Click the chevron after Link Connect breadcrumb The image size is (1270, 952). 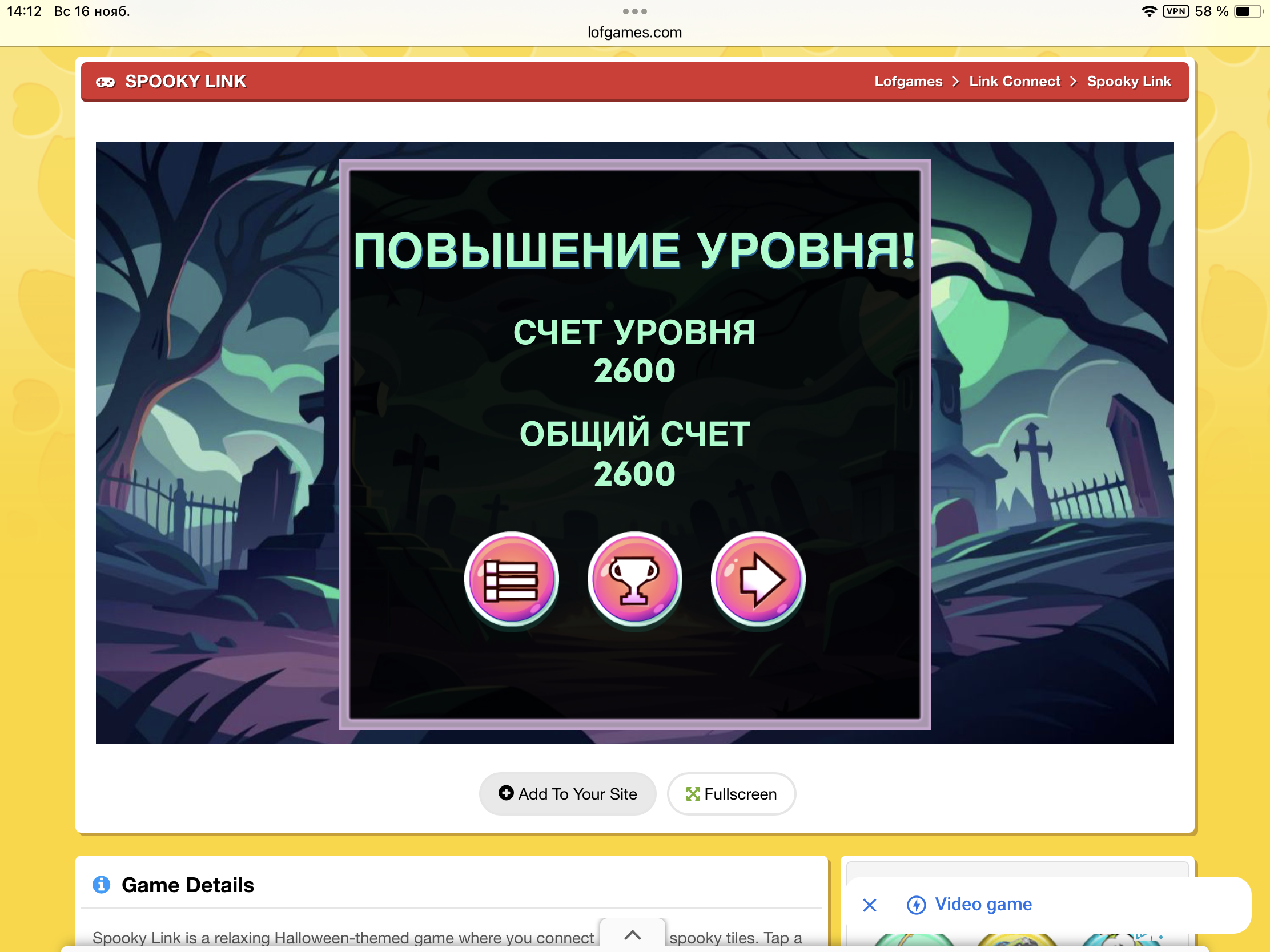pyautogui.click(x=1072, y=82)
